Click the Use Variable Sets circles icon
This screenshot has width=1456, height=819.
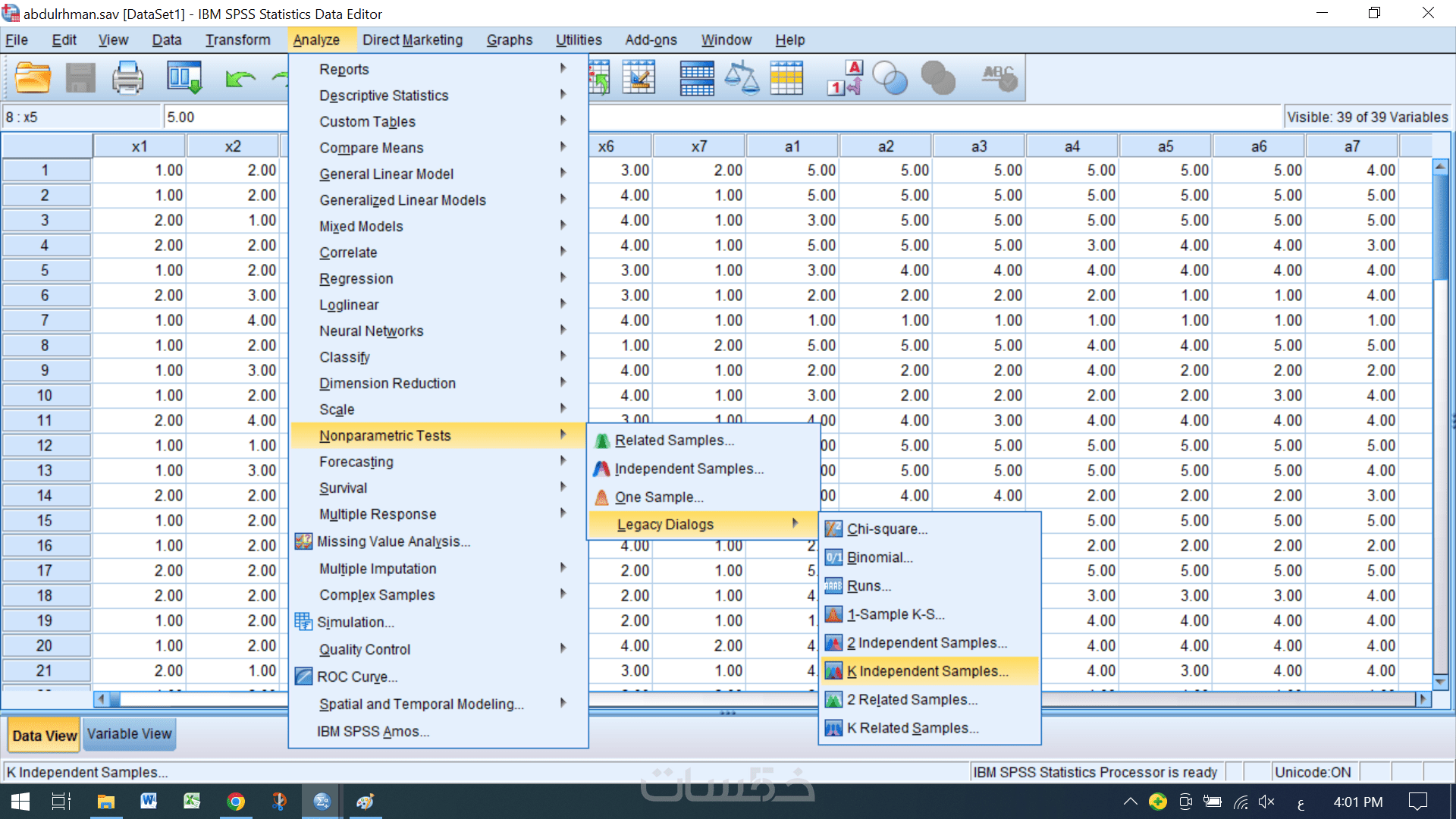pos(890,78)
